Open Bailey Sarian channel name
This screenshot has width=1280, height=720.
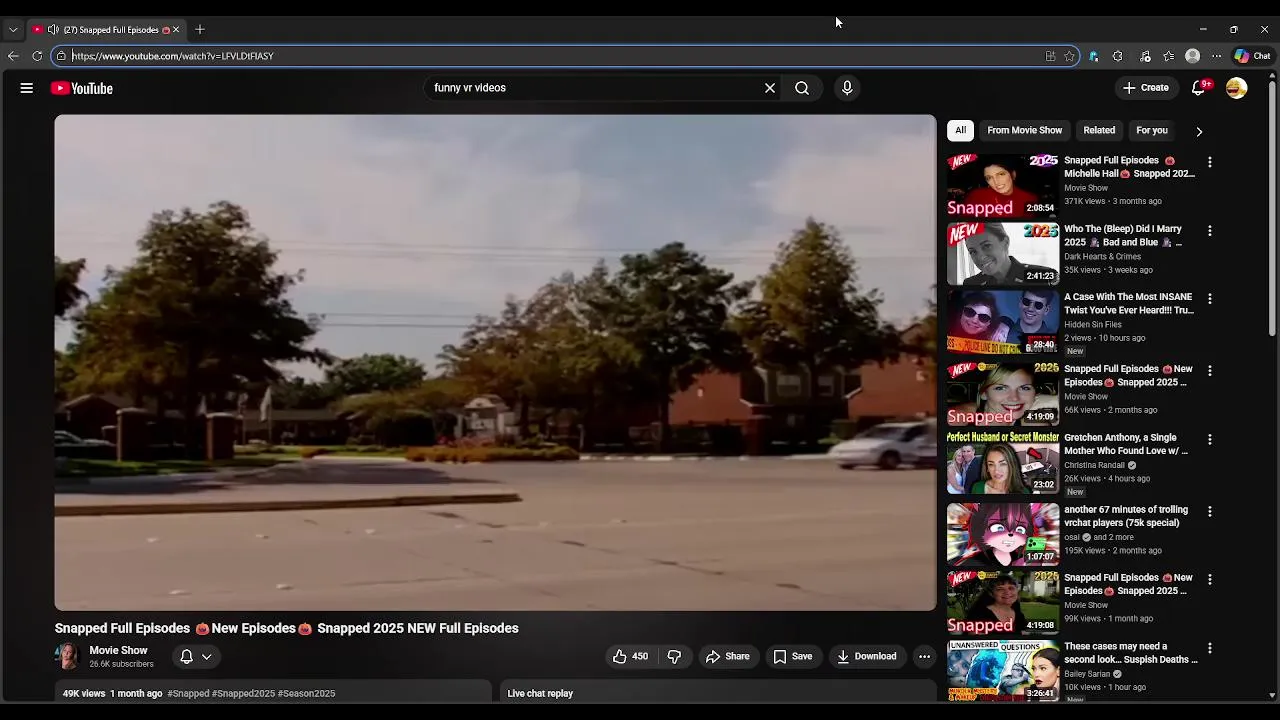[1087, 674]
